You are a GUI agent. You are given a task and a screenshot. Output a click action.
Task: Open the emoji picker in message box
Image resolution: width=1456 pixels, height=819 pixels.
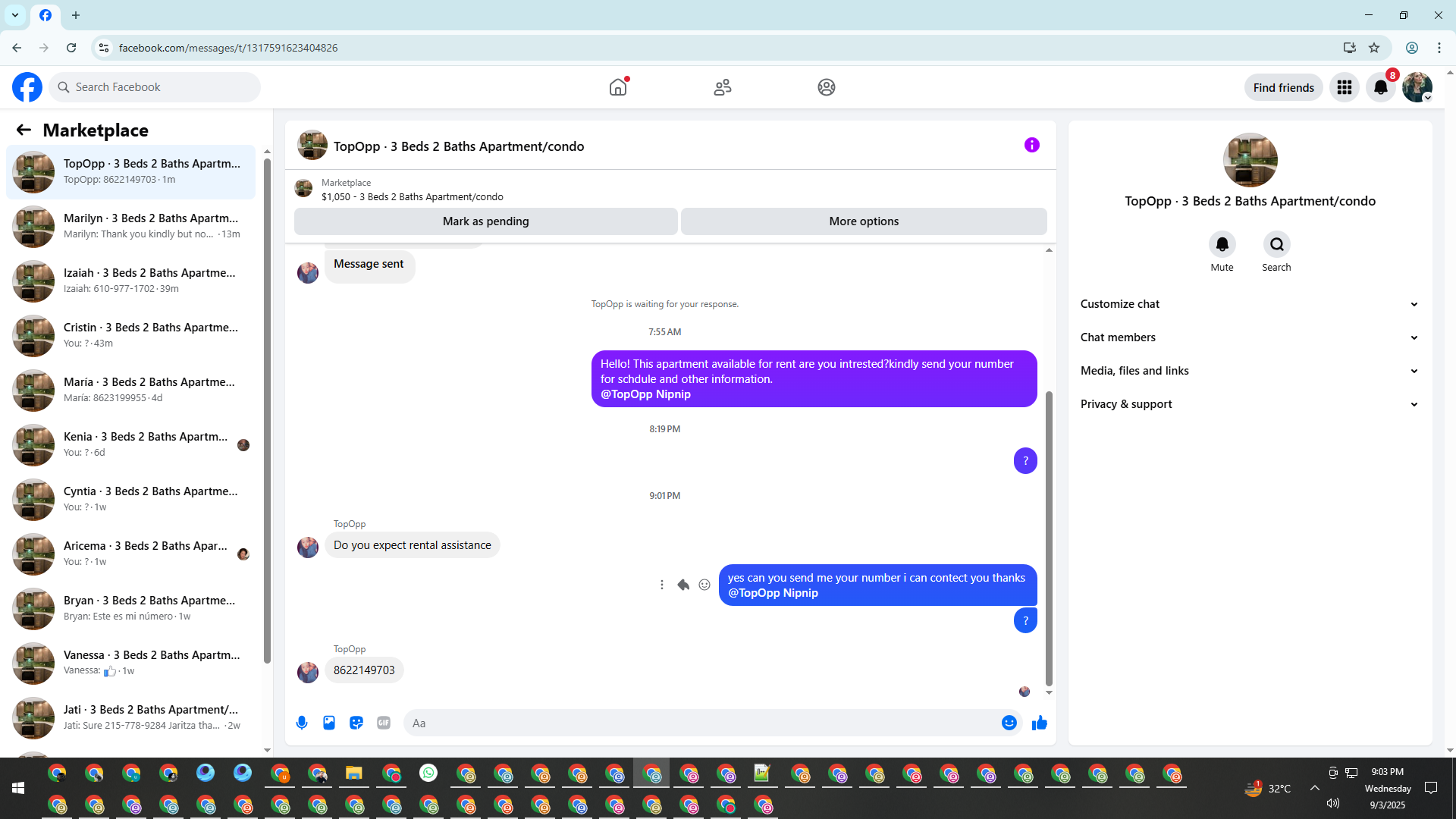[1009, 723]
